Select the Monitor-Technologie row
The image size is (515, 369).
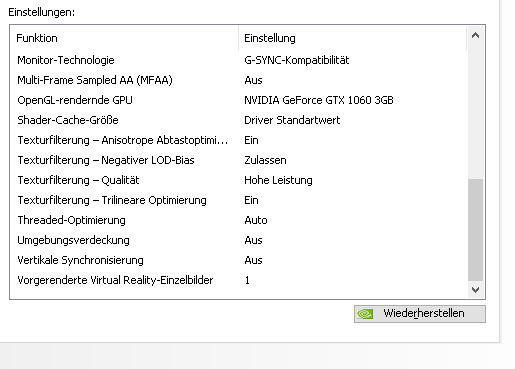tap(239, 60)
